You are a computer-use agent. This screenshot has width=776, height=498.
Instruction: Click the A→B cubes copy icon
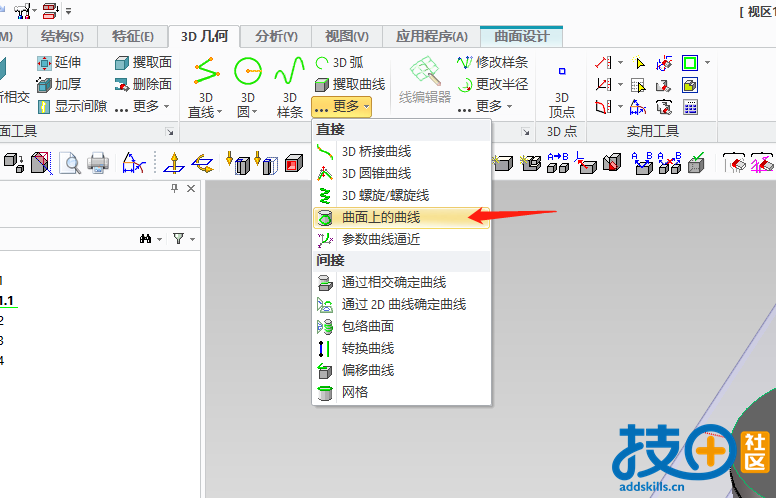click(558, 163)
